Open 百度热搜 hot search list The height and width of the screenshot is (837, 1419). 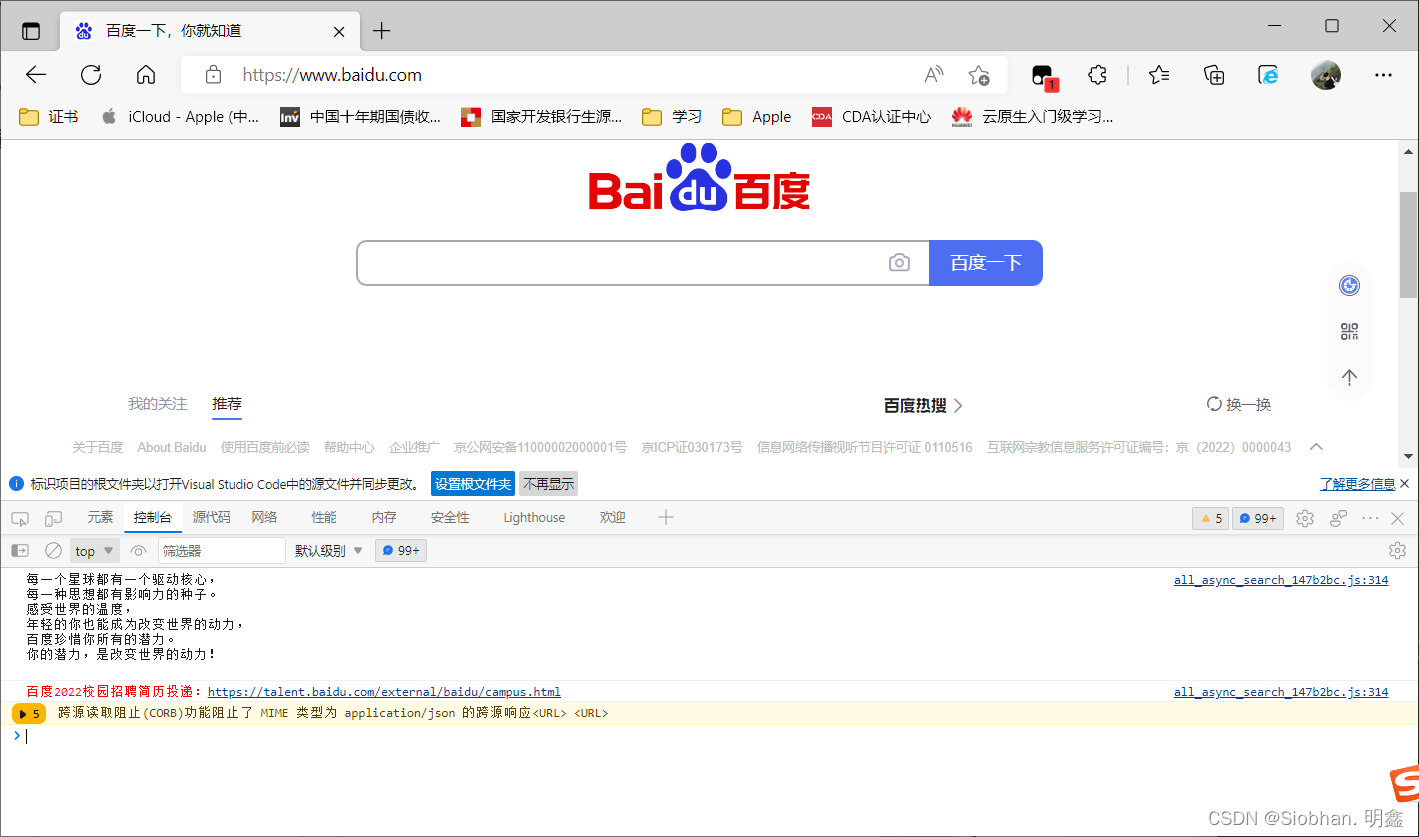pos(923,405)
